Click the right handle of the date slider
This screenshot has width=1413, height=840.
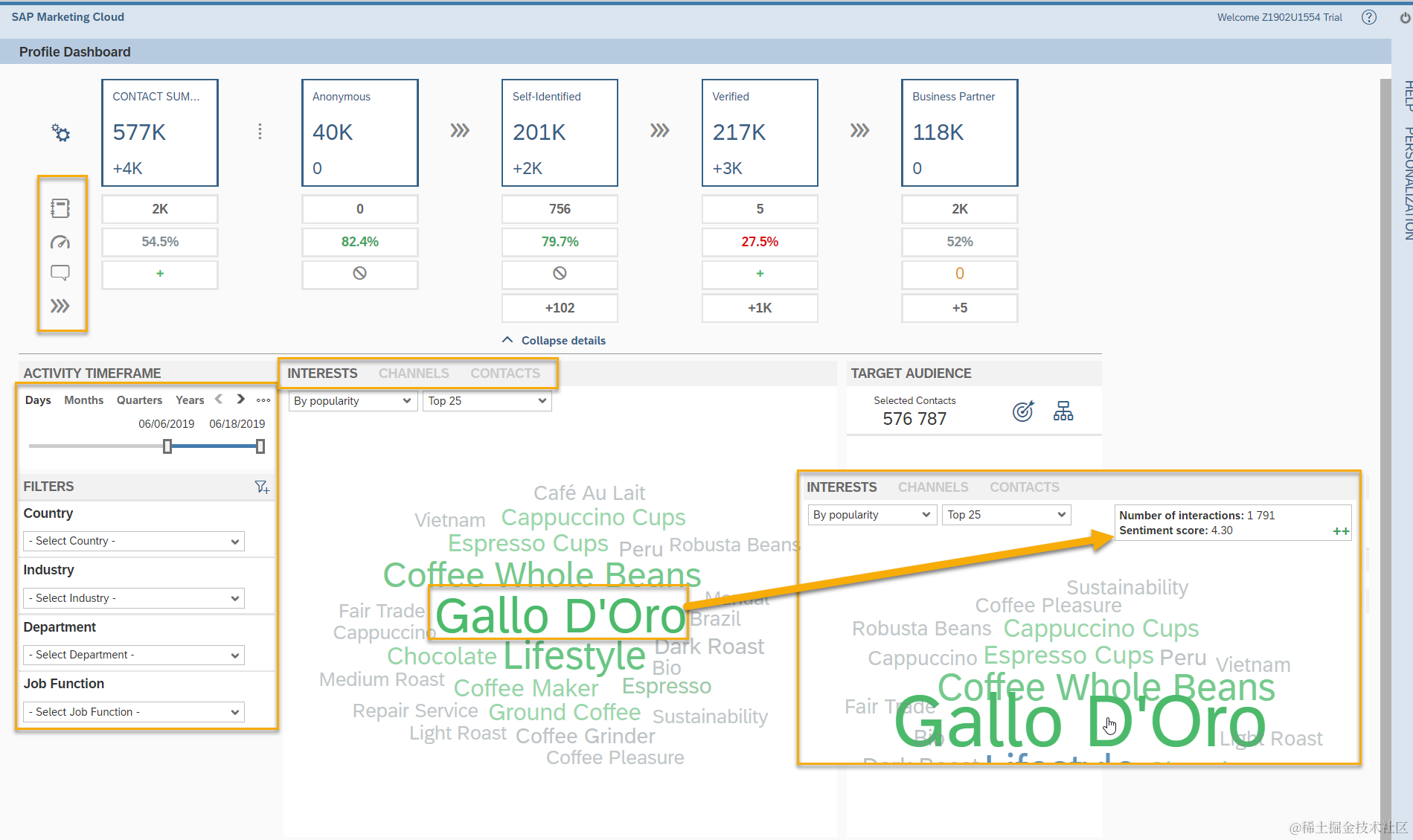[x=260, y=446]
